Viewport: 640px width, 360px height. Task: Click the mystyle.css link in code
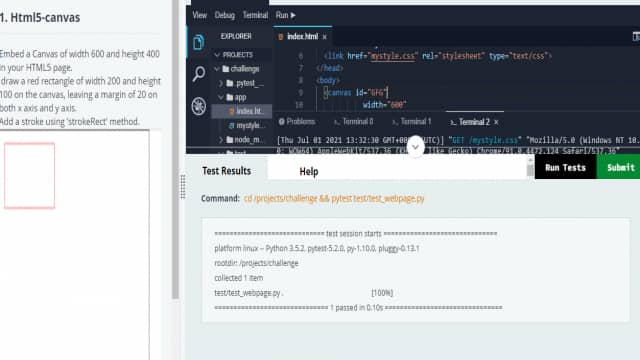[393, 56]
